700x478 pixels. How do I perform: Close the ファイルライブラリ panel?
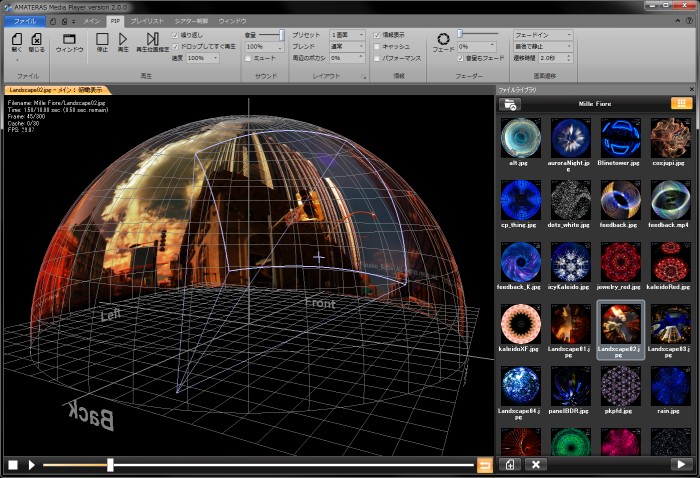point(692,90)
